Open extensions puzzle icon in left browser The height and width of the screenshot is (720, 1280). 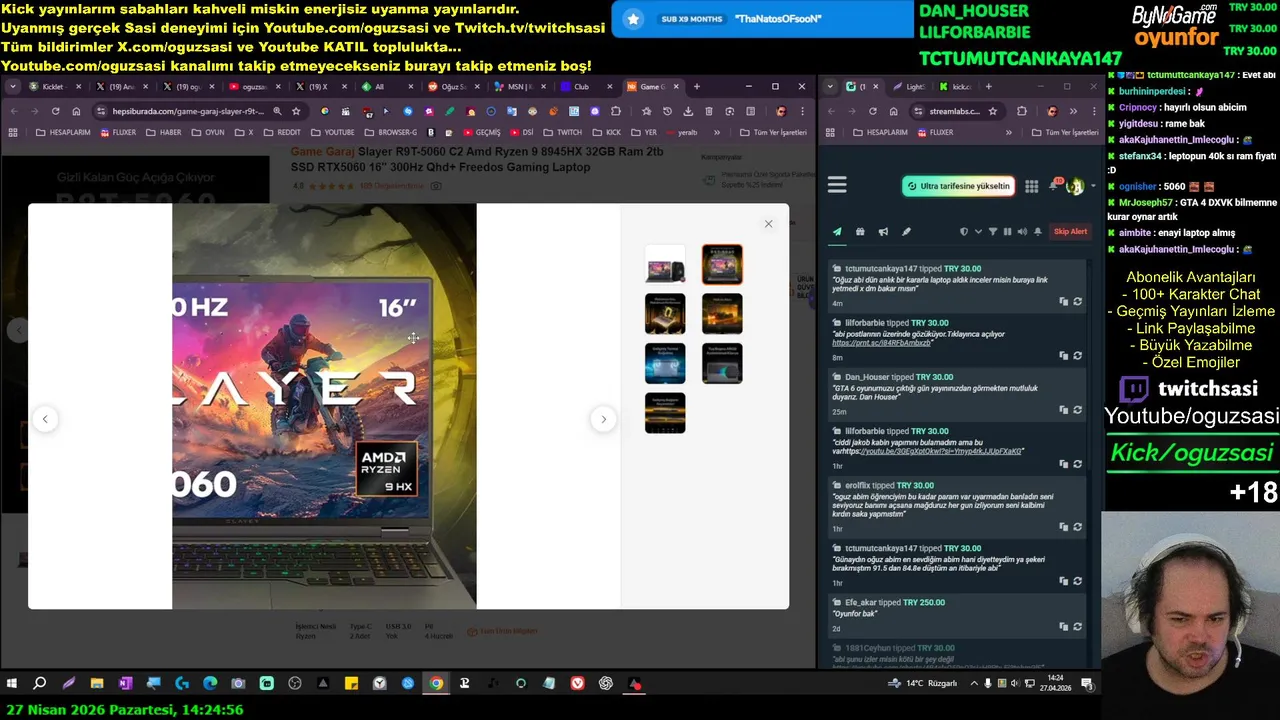pos(616,111)
